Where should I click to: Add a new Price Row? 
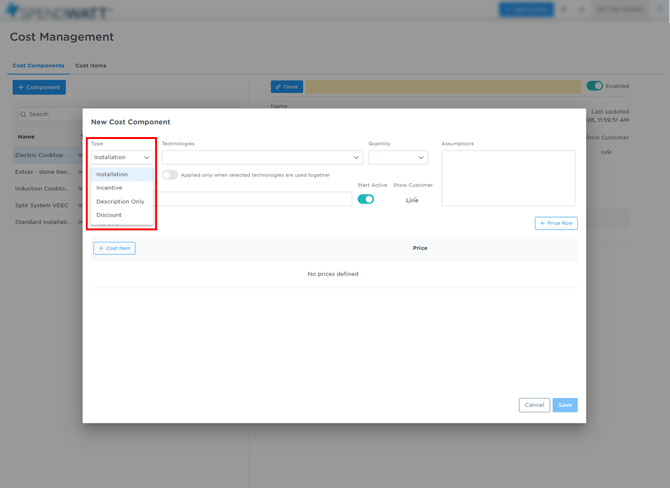coord(556,223)
